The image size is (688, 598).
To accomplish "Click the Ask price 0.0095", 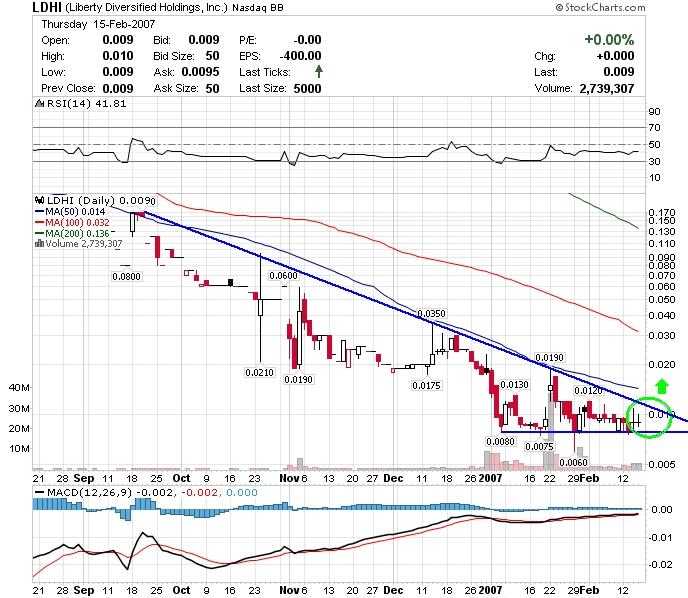I will point(201,72).
